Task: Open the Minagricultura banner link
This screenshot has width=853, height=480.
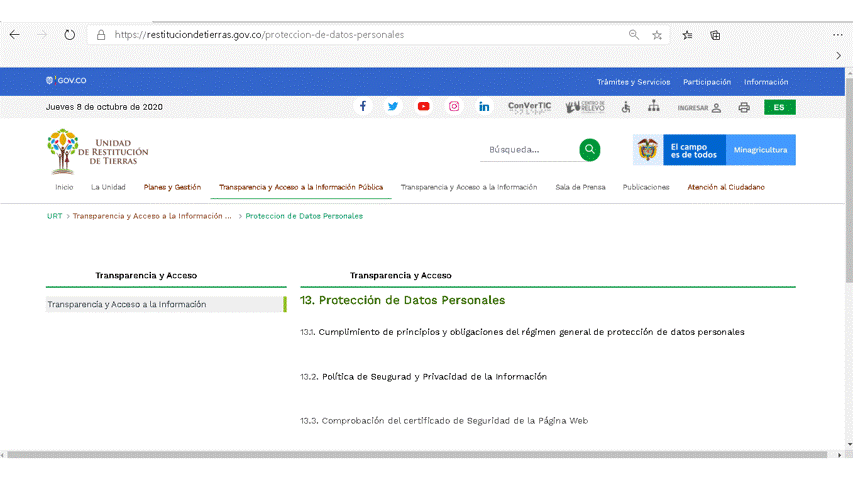Action: coord(761,150)
